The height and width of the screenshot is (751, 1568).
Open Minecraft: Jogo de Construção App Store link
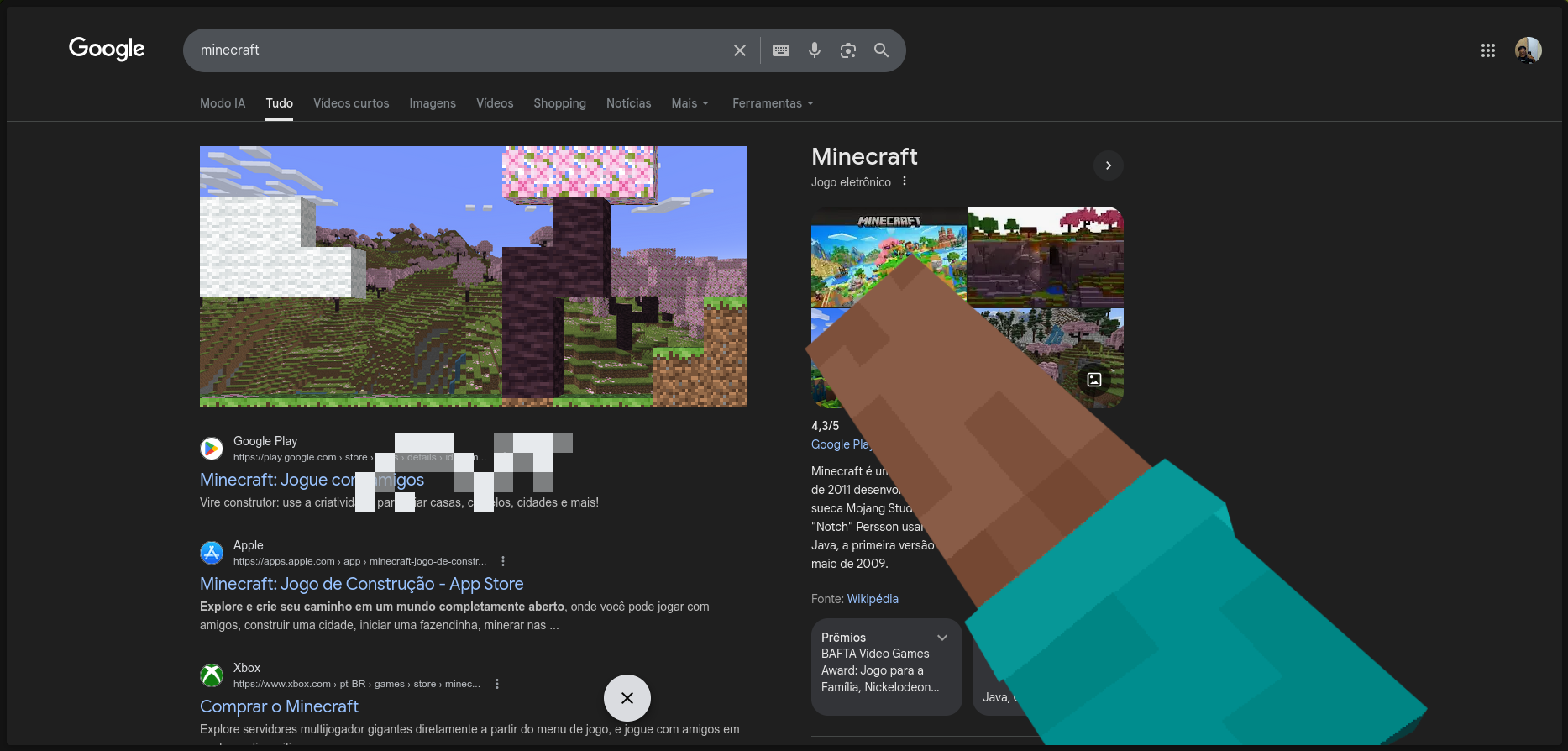(x=362, y=584)
